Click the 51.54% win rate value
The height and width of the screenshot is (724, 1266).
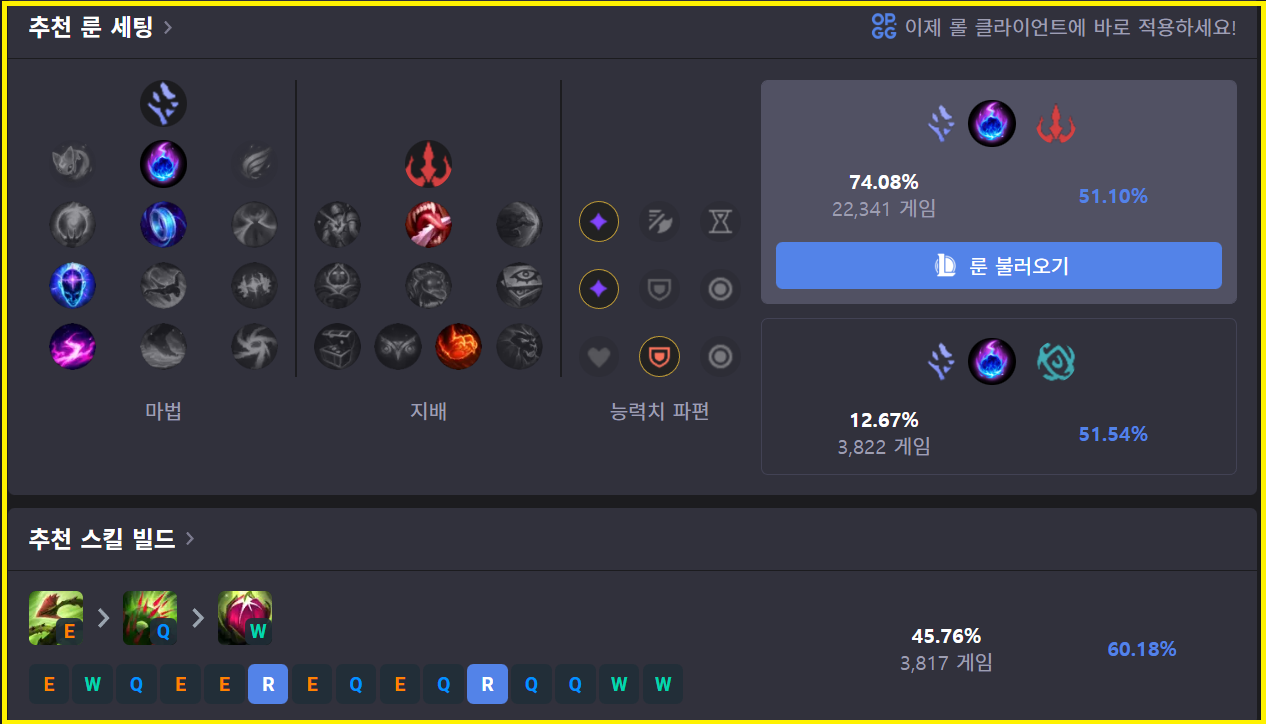tap(1113, 434)
